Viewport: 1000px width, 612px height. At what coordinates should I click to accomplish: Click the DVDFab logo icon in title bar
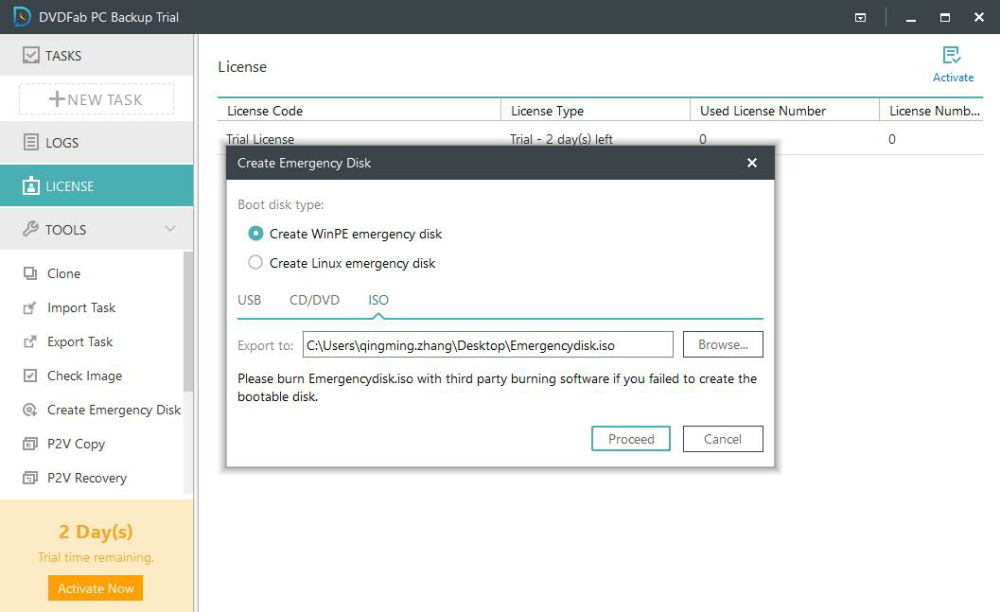point(22,17)
